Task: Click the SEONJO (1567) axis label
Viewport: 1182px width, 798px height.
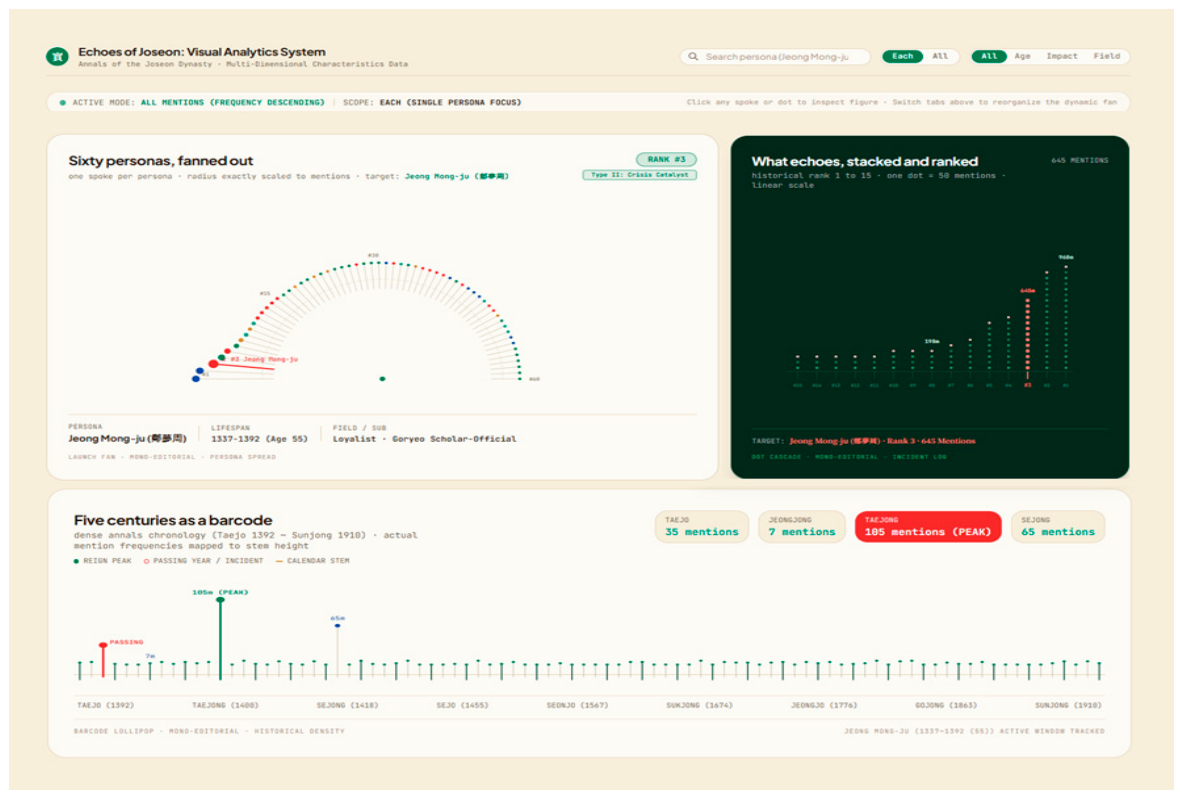Action: [x=577, y=705]
